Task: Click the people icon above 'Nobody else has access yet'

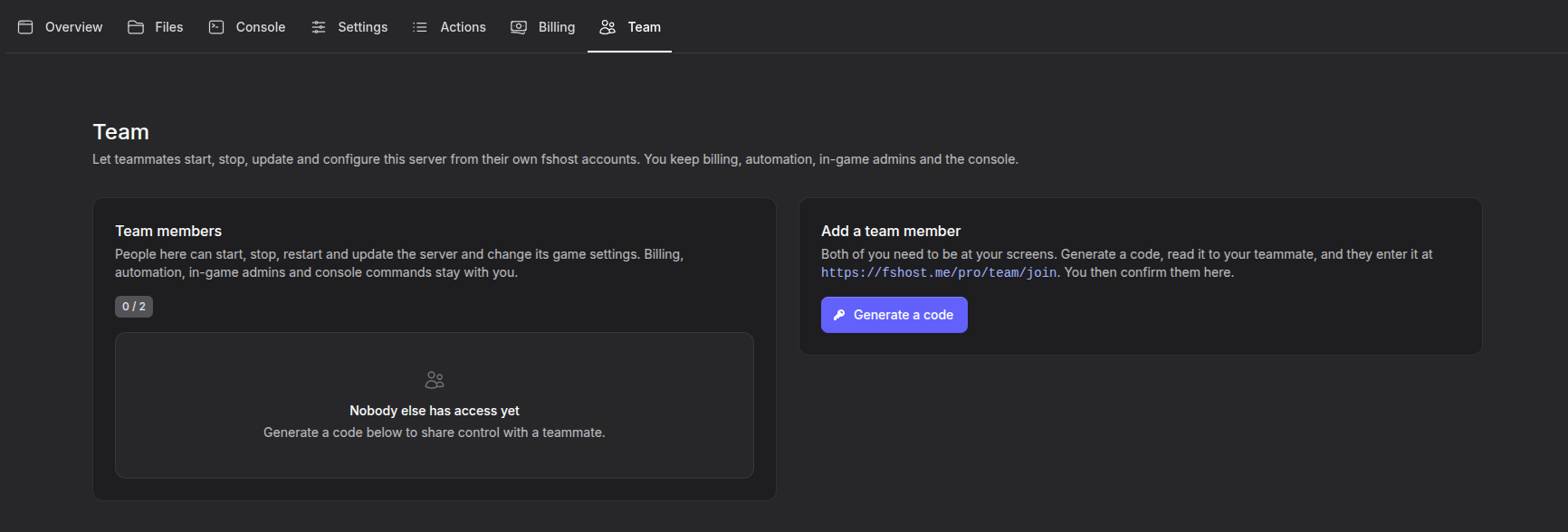Action: click(x=435, y=380)
